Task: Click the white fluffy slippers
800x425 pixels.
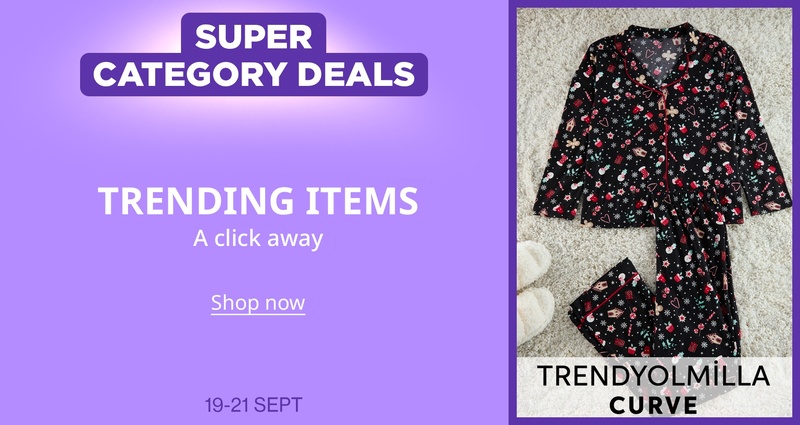Action: (534, 291)
